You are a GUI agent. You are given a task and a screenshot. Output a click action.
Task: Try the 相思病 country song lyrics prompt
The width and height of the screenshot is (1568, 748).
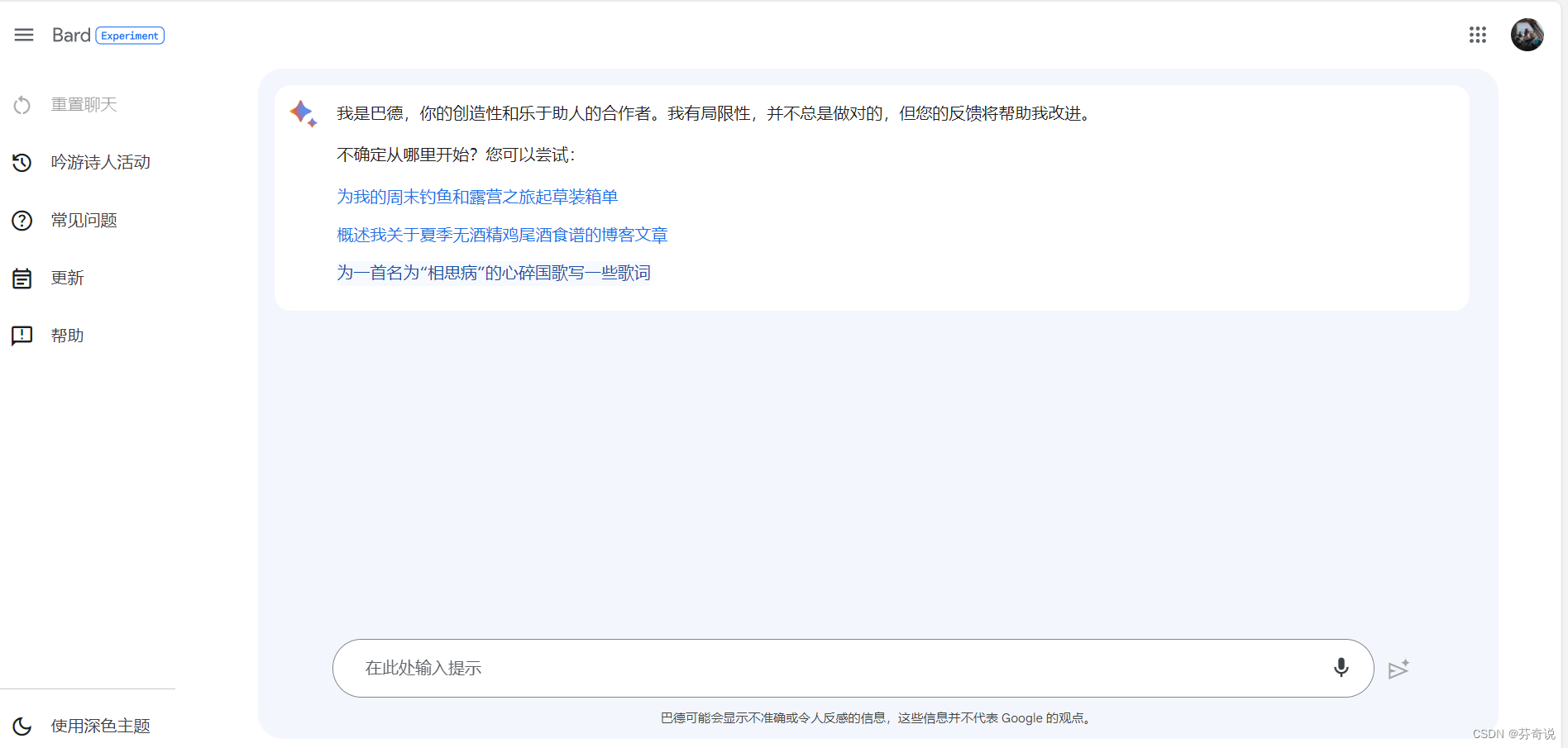(494, 273)
